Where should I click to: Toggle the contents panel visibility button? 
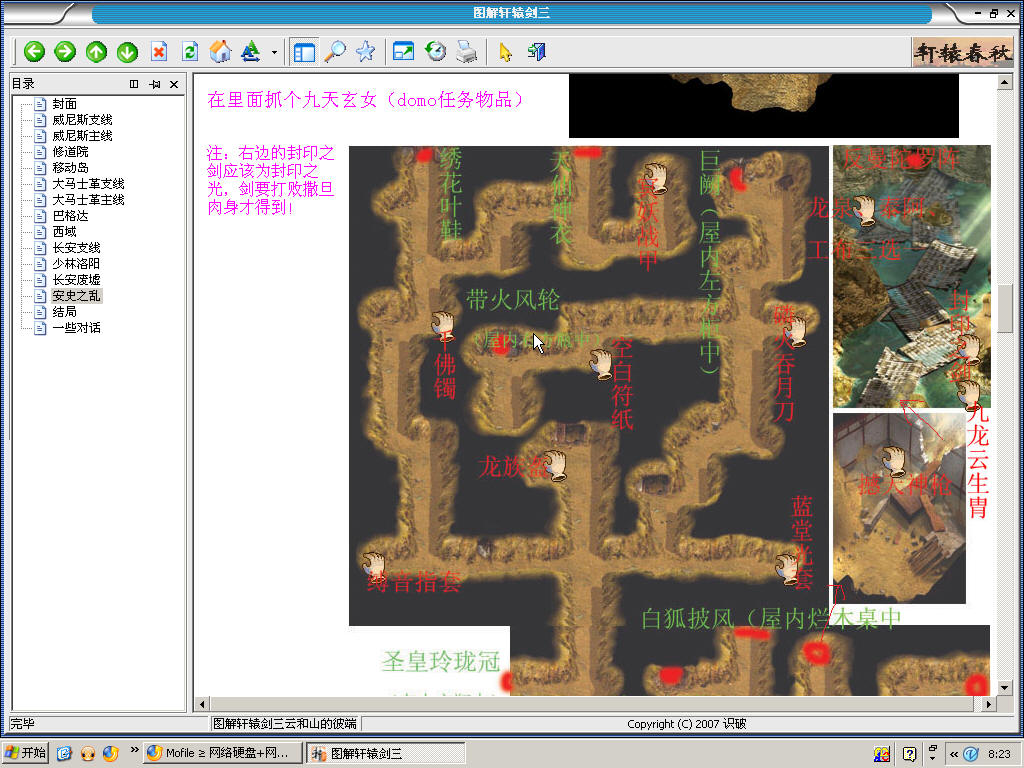coord(304,52)
